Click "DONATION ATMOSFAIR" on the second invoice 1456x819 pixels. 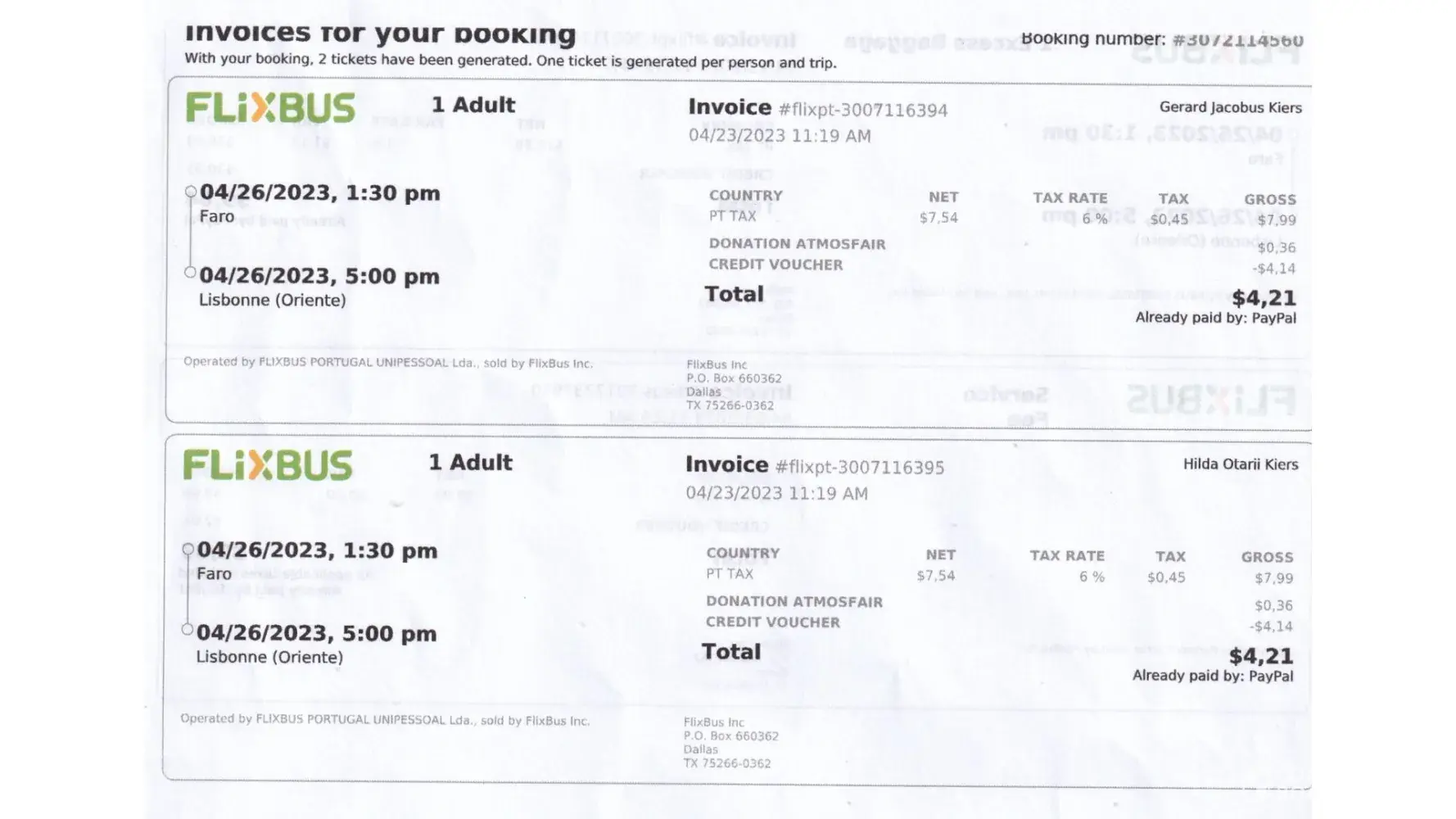(x=794, y=602)
